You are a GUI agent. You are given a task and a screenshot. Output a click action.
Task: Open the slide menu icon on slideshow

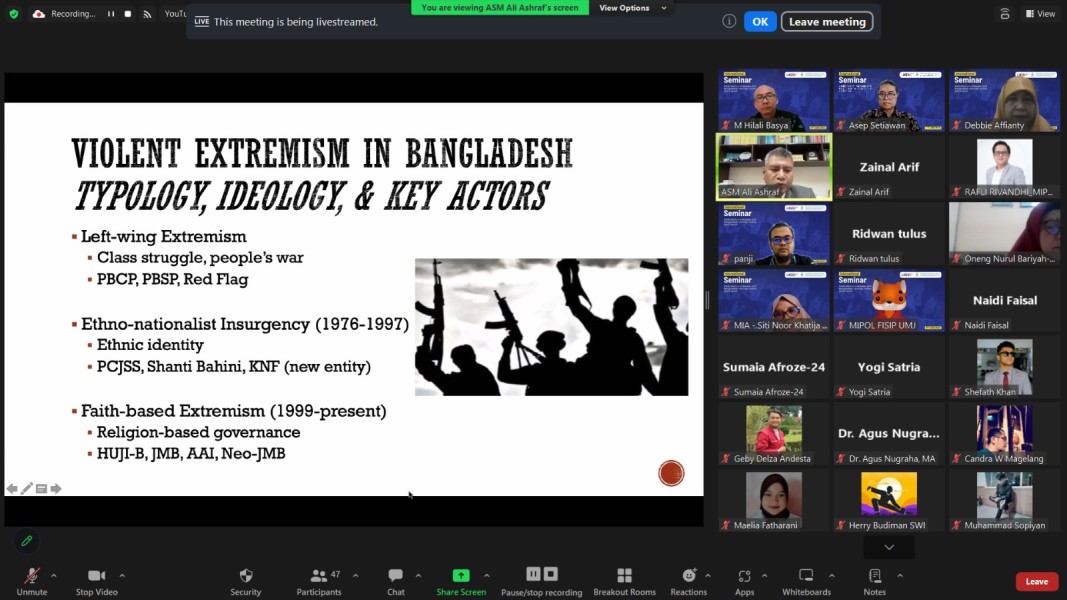pyautogui.click(x=42, y=488)
